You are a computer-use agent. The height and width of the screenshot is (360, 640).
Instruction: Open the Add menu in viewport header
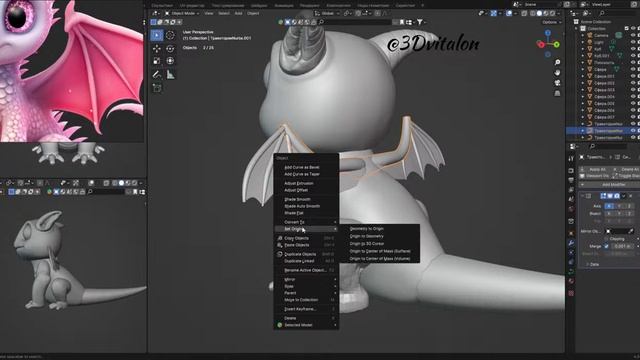coord(238,13)
